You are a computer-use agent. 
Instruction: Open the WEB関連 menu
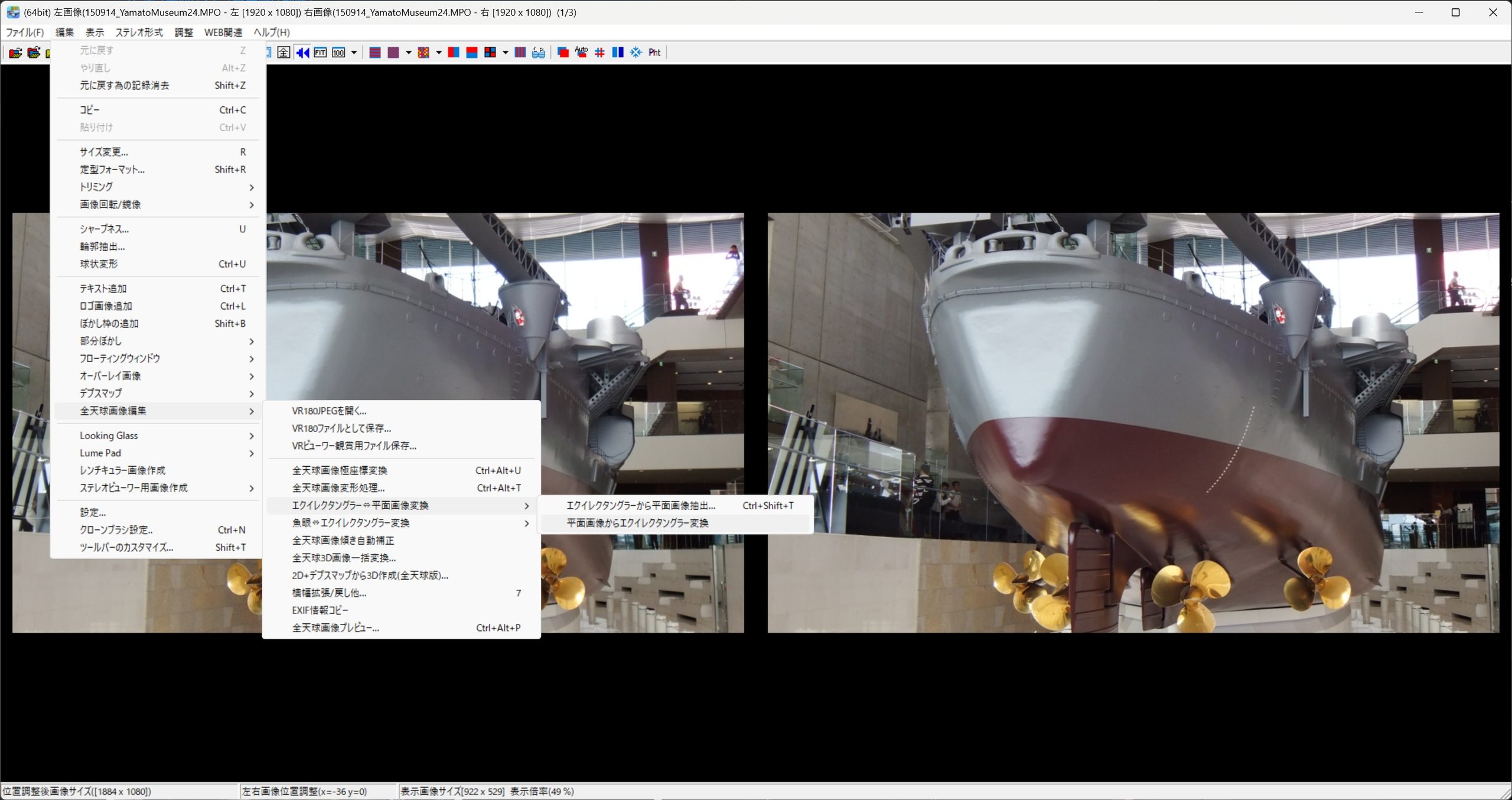(223, 32)
